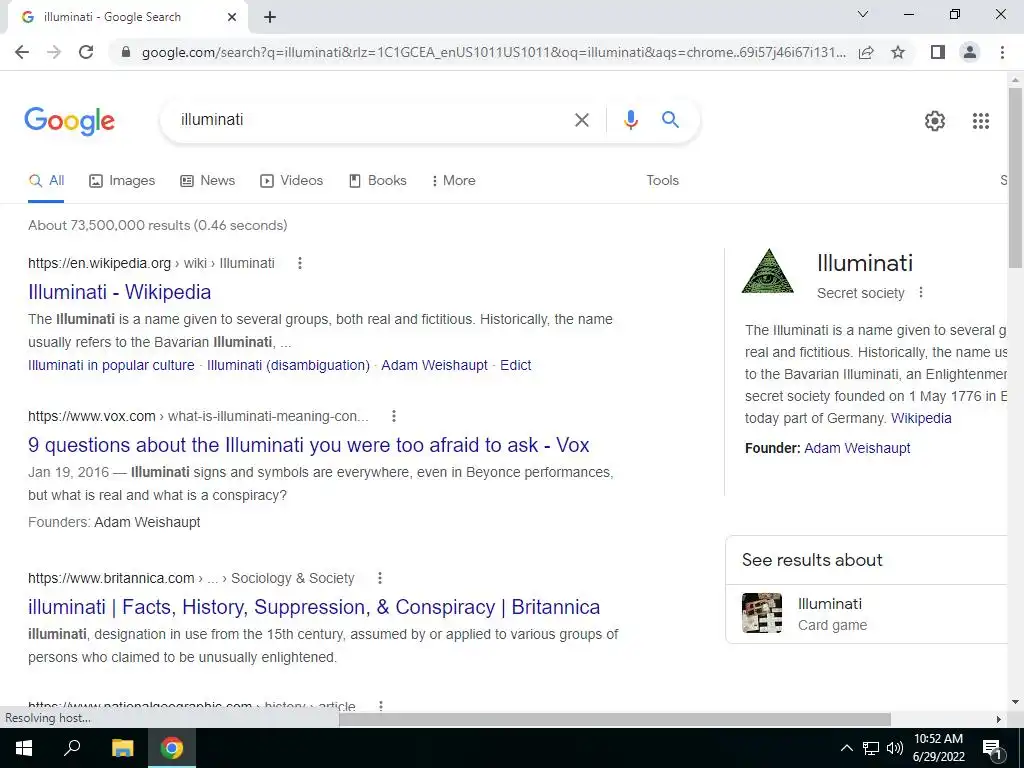Image resolution: width=1024 pixels, height=768 pixels.
Task: Click the share page icon in address bar
Action: [x=866, y=52]
